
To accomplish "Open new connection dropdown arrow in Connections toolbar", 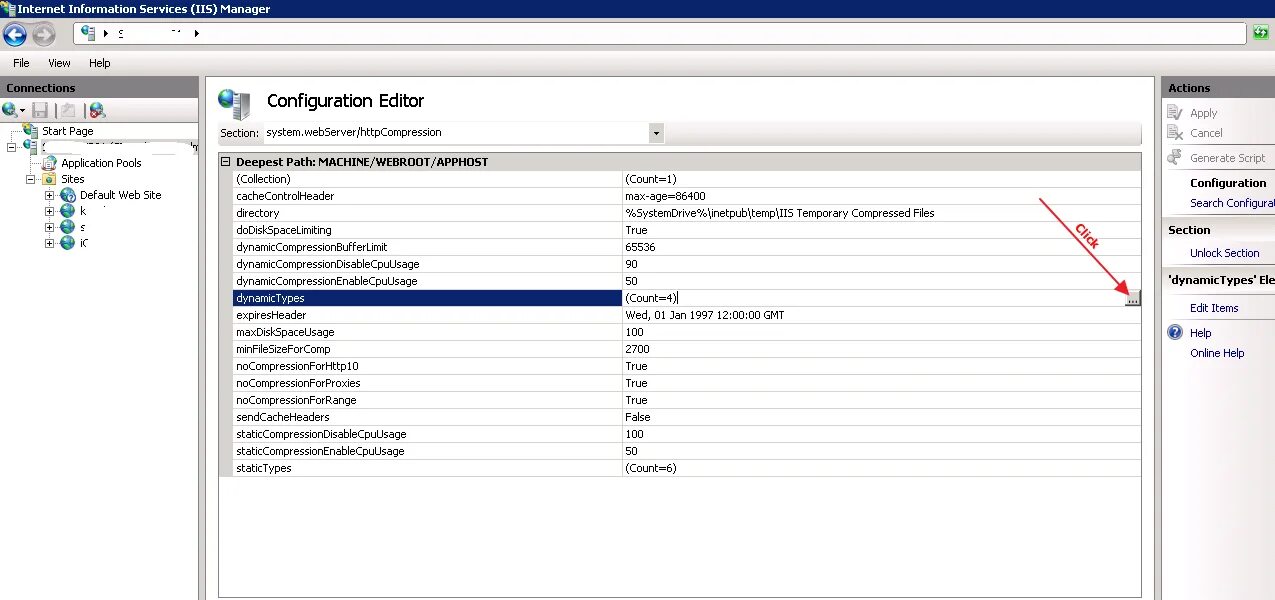I will [22, 110].
